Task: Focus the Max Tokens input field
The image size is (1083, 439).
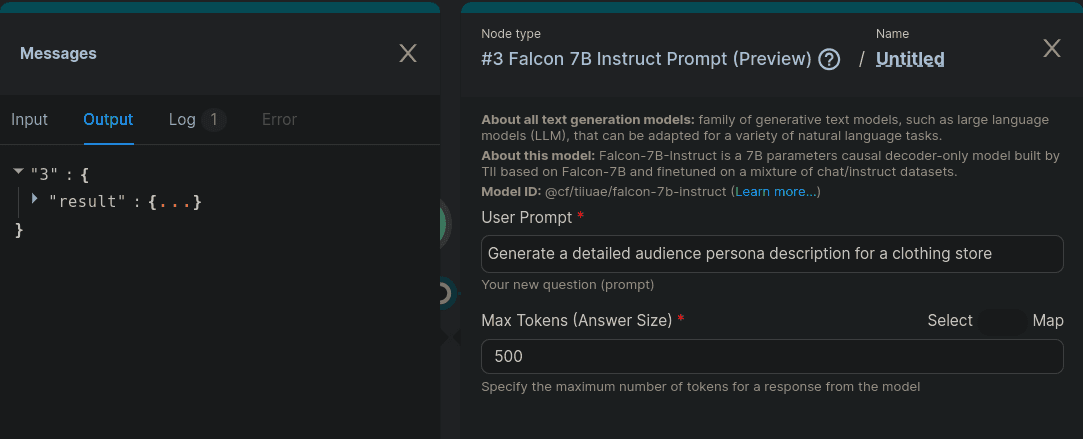Action: pos(771,357)
